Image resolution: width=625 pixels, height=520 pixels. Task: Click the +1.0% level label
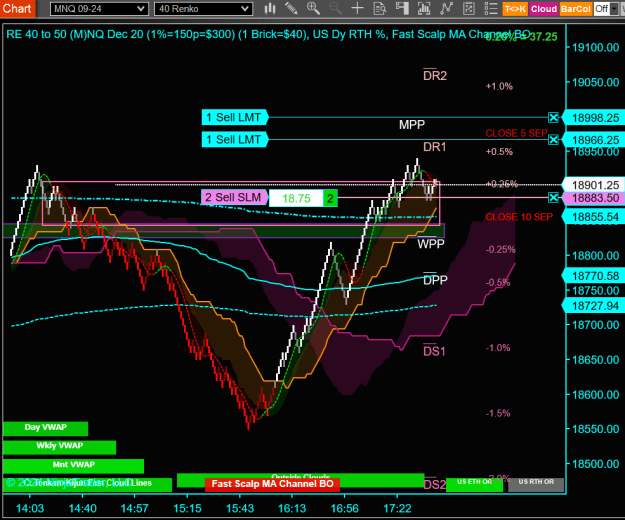(x=499, y=86)
